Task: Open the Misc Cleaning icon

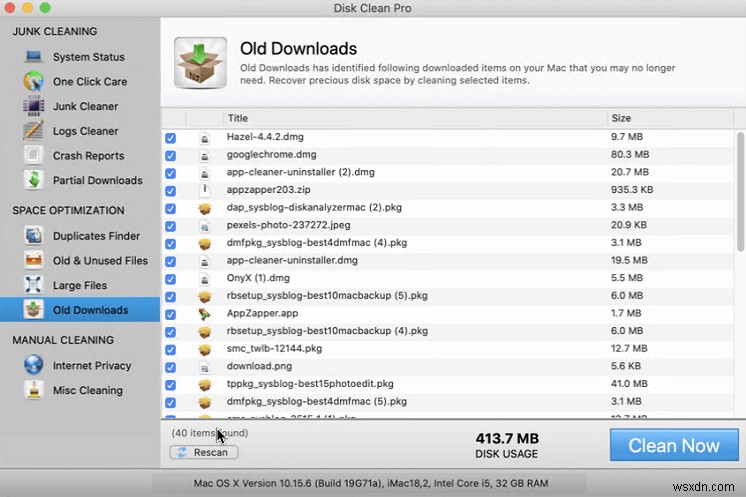Action: coord(34,390)
